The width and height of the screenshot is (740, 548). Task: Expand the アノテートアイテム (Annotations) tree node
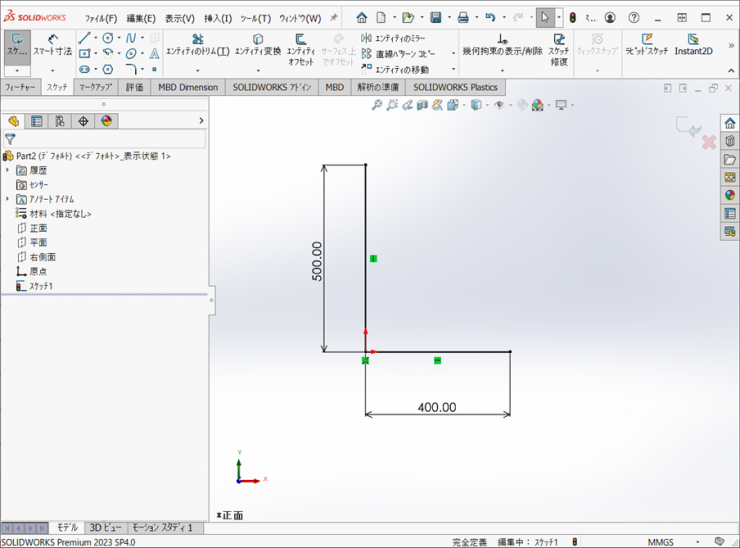tap(8, 199)
